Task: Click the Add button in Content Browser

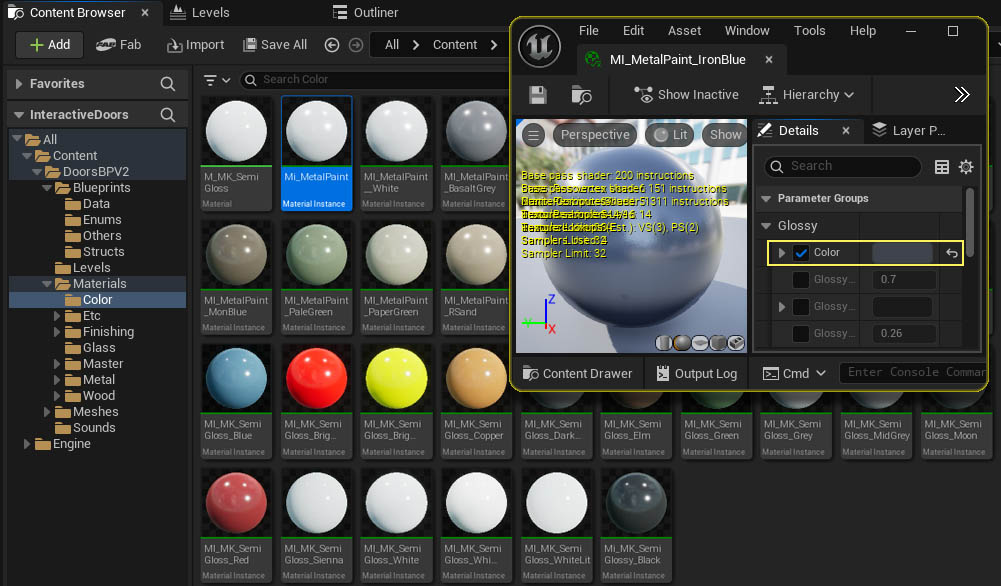Action: pos(50,45)
